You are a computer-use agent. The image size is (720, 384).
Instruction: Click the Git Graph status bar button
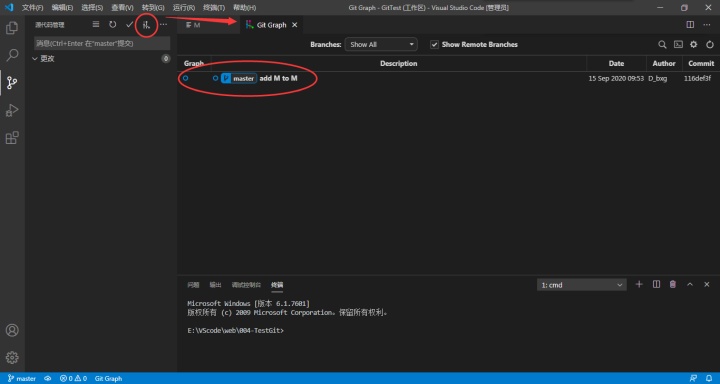(x=108, y=378)
